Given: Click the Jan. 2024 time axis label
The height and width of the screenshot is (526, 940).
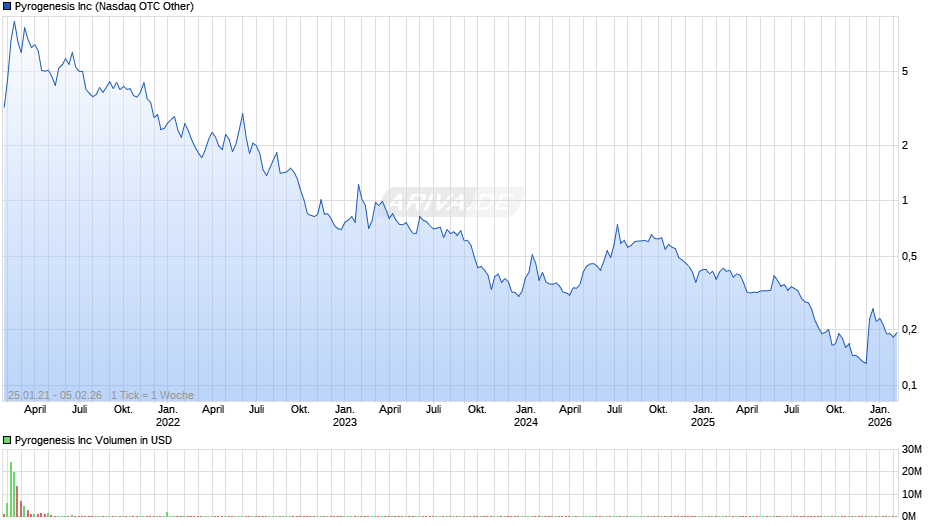Looking at the screenshot, I should 526,416.
